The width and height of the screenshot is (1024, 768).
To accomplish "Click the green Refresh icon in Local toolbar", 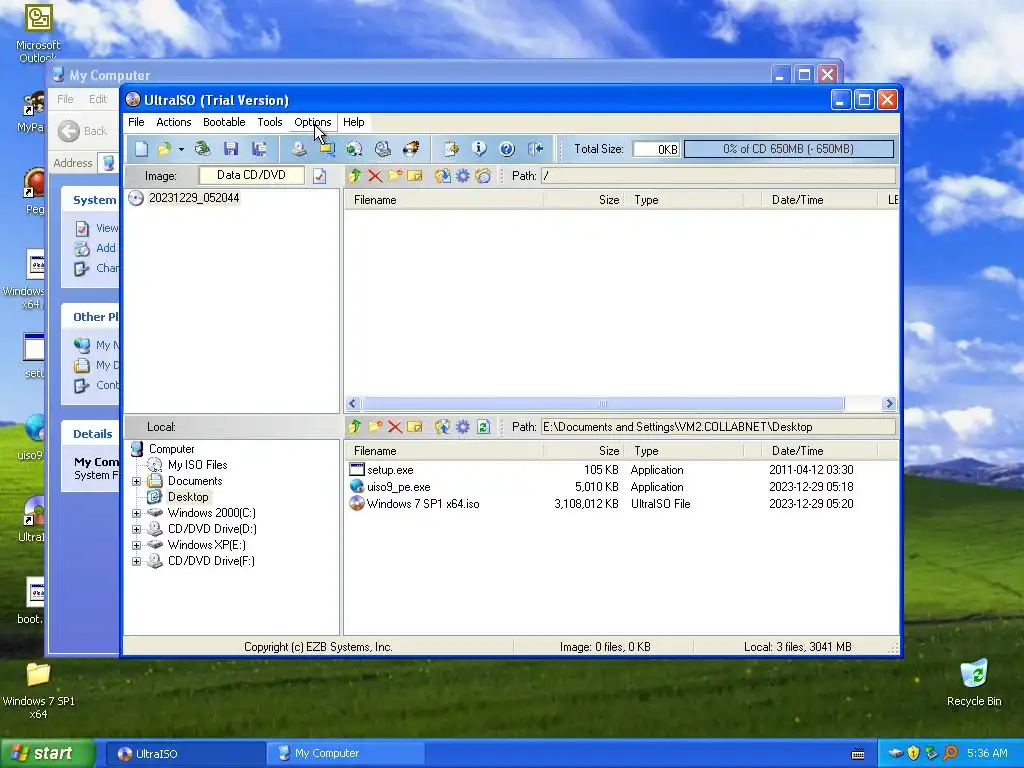I will [x=483, y=426].
